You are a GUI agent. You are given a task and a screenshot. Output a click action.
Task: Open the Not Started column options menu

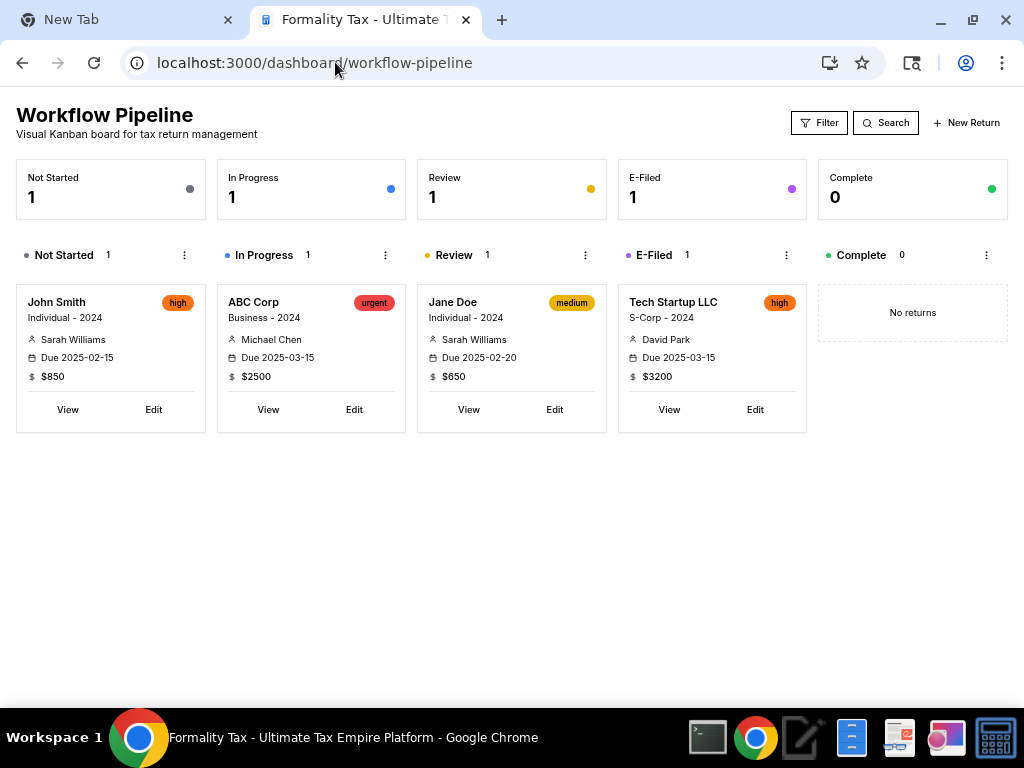click(184, 255)
